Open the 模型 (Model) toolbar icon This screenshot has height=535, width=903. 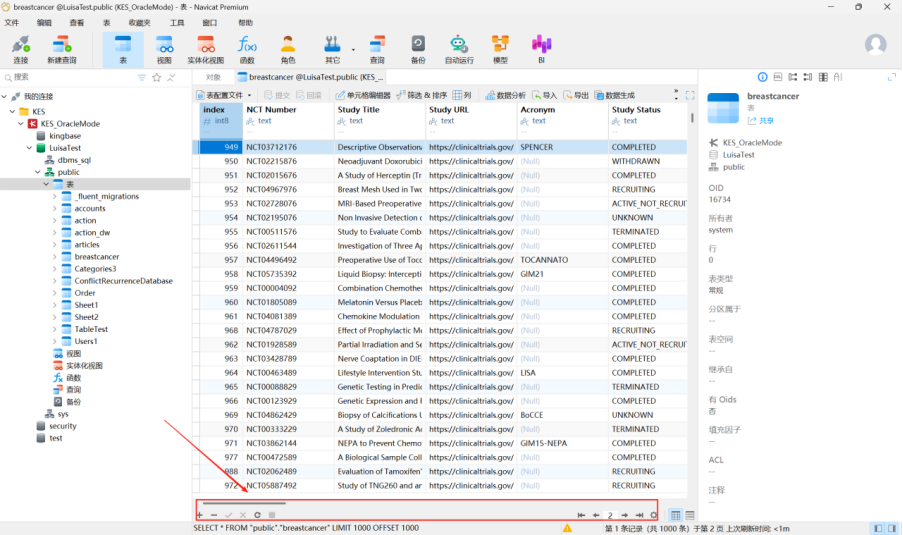coord(500,48)
